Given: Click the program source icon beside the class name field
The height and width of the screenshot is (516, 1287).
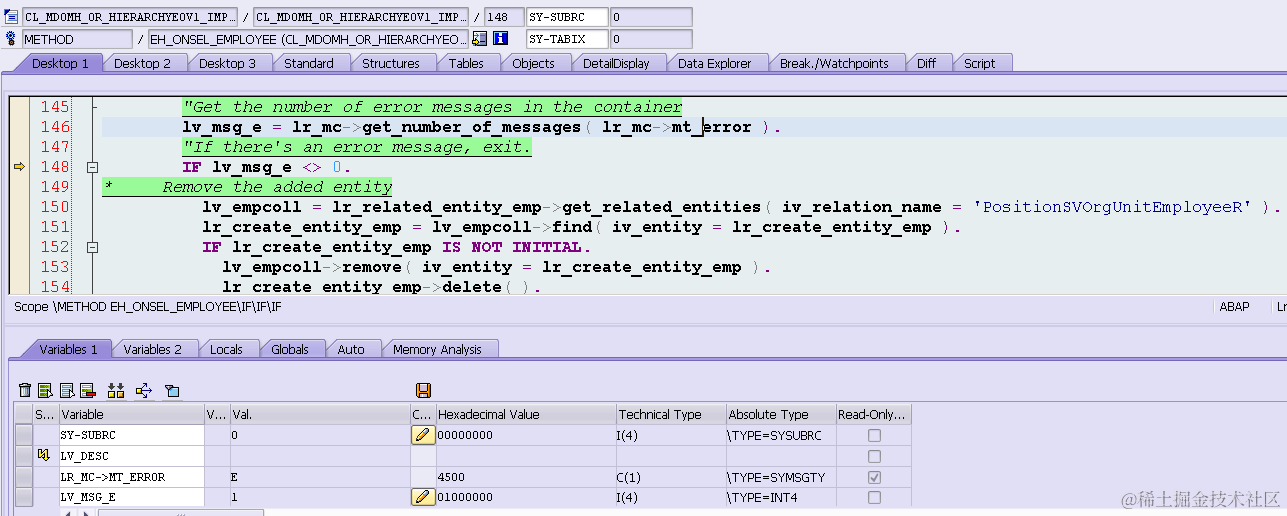Looking at the screenshot, I should point(12,17).
